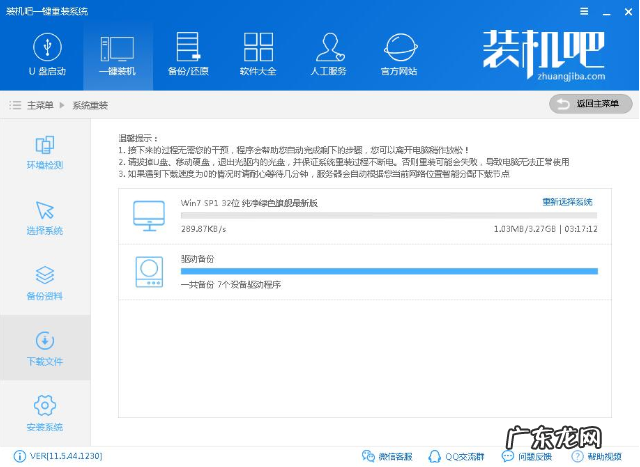Screen dimensions: 640x467
Task: Click the VER[11.5.44.1230] version text
Action: click(66, 456)
